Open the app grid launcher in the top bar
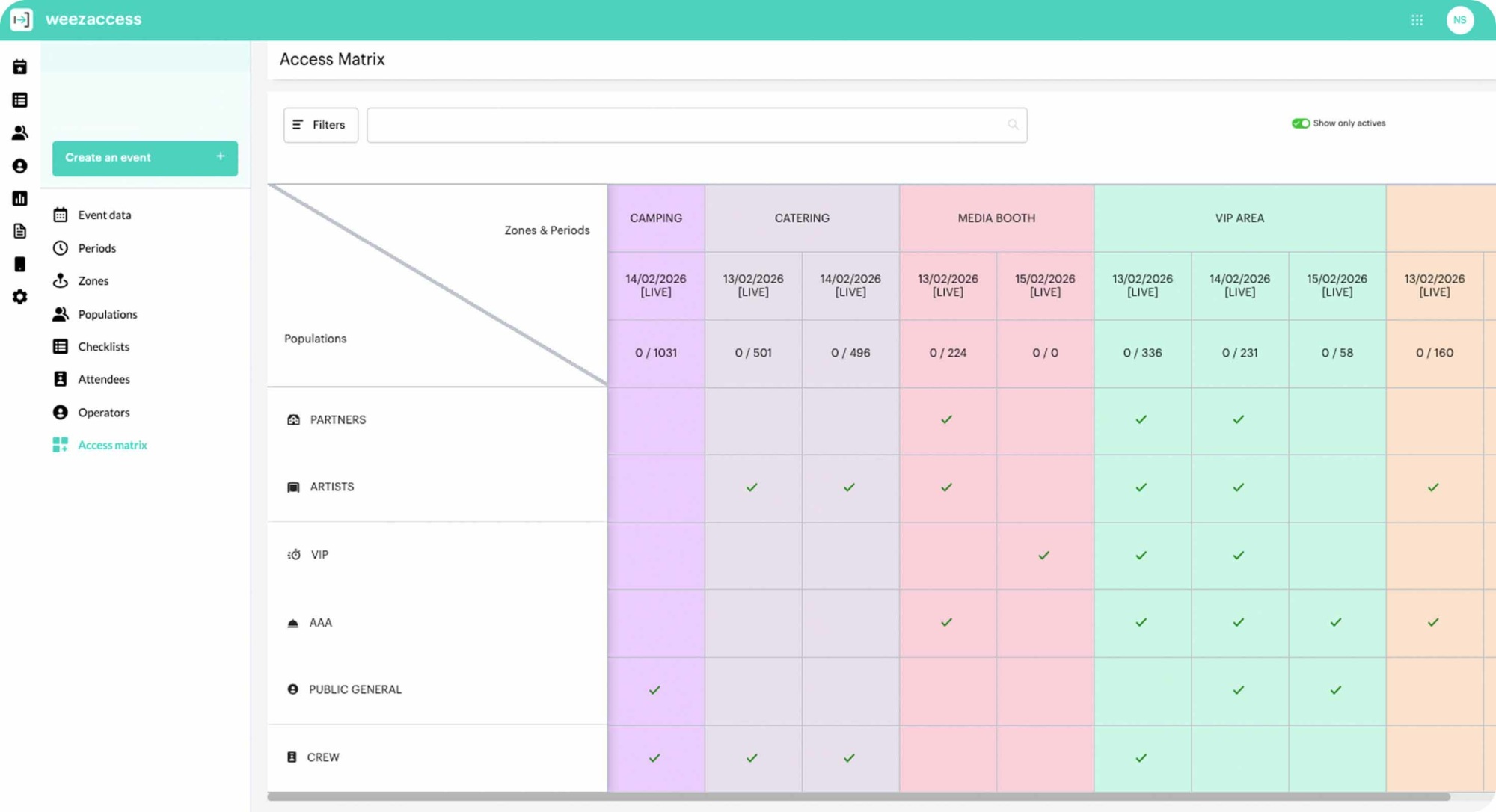 pyautogui.click(x=1417, y=19)
